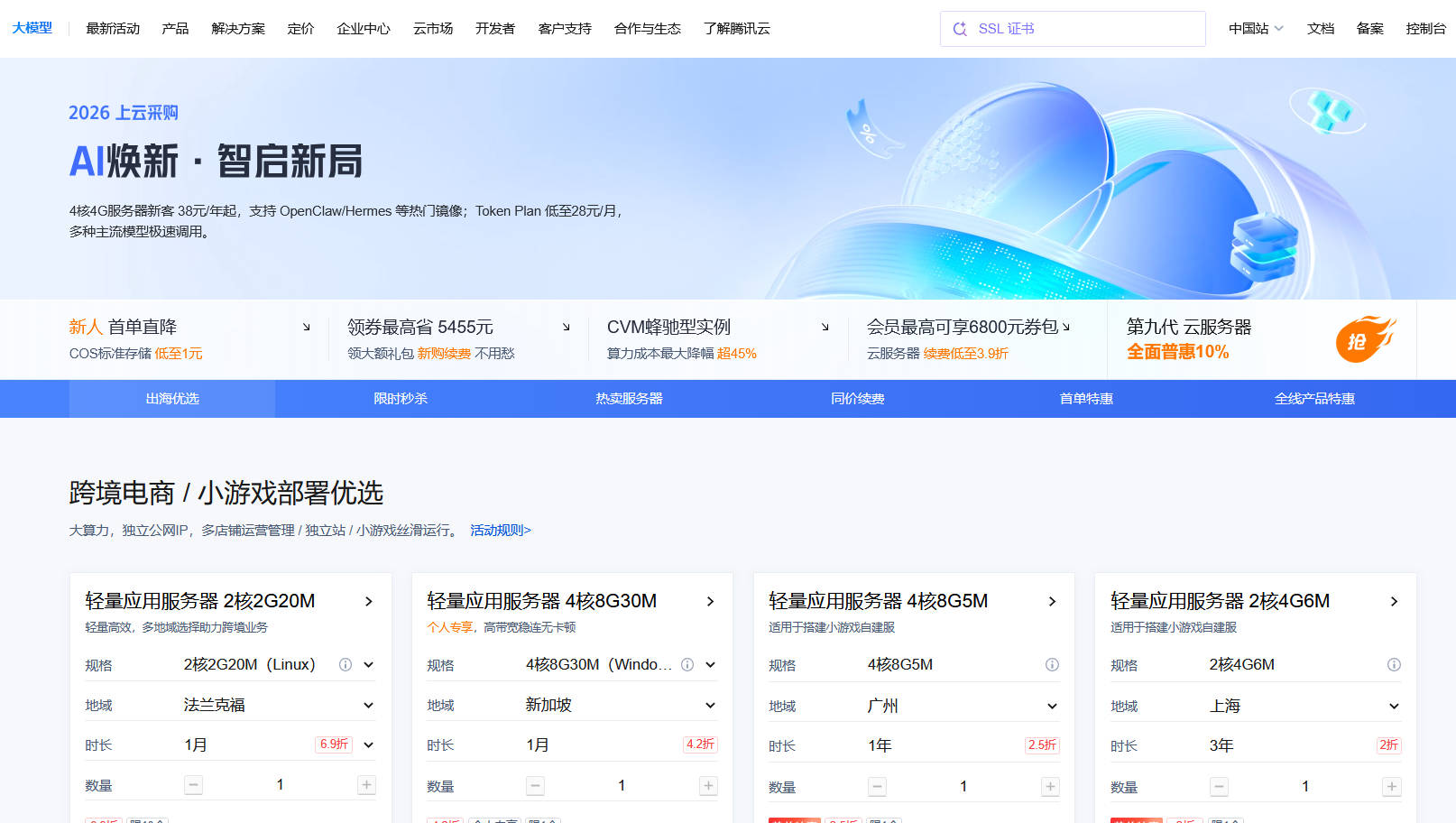Open the 轻量应用服务器 4核8G30M title chevron
The height and width of the screenshot is (823, 1456).
pyautogui.click(x=711, y=602)
